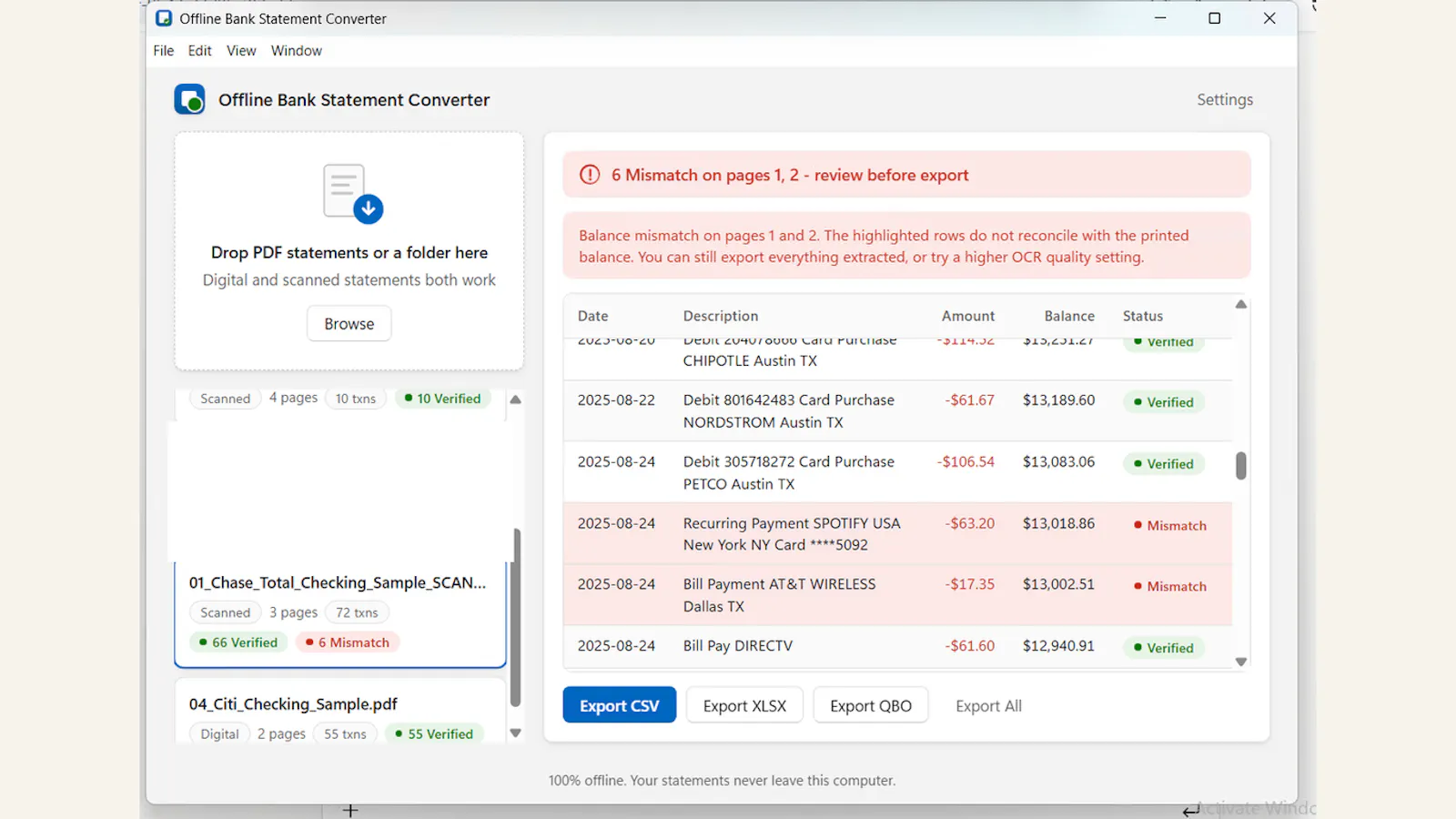Click the transactions table scroll down arrow
Image resolution: width=1456 pixels, height=819 pixels.
tap(1241, 662)
